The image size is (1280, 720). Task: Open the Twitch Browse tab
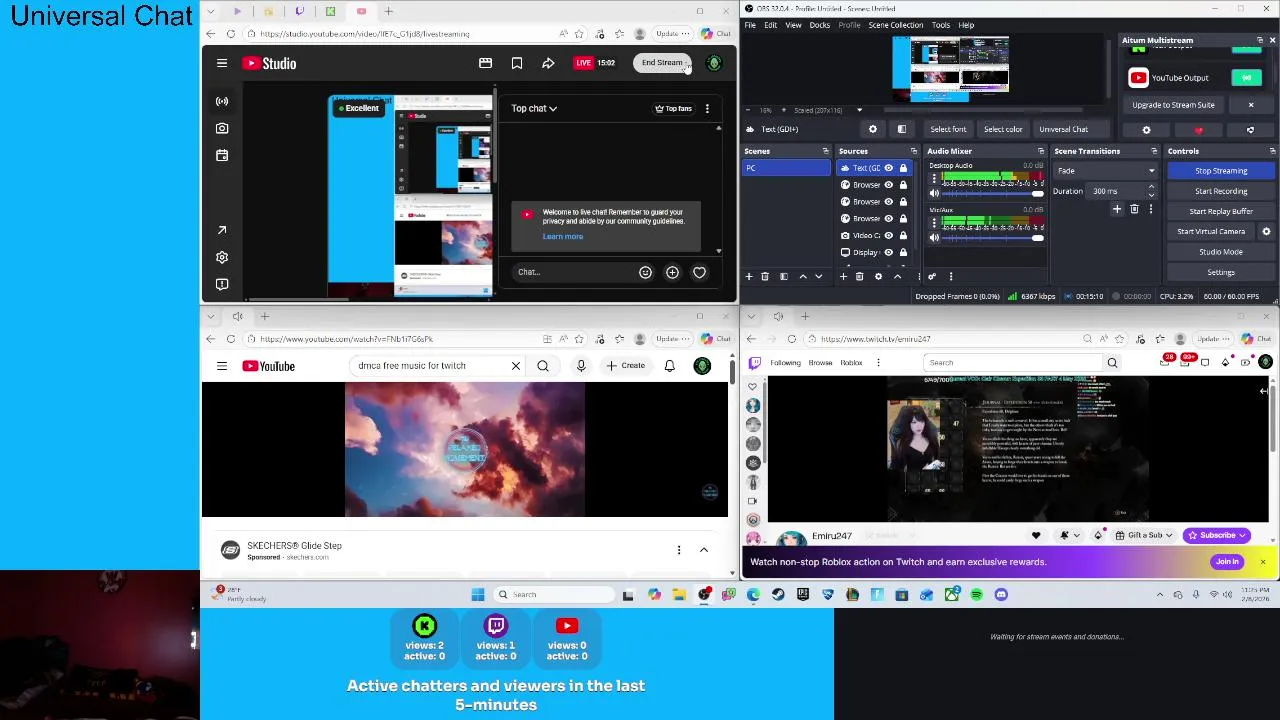click(820, 363)
